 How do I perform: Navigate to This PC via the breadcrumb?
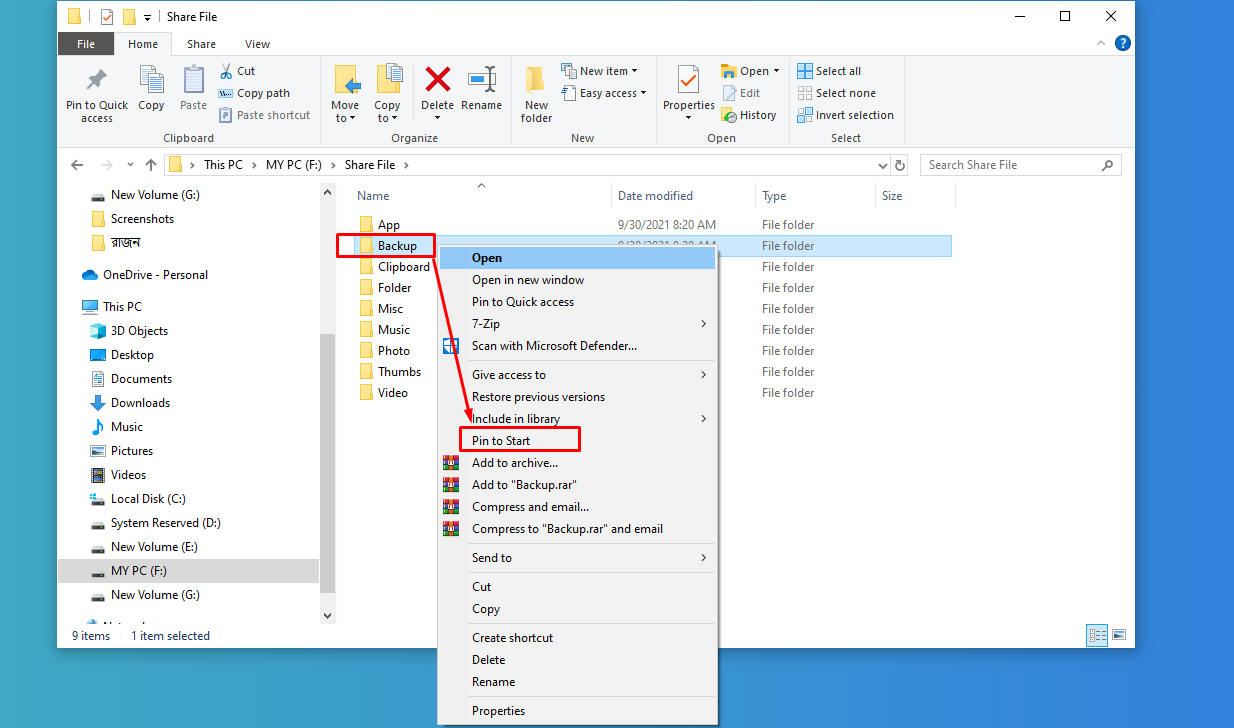pos(221,164)
